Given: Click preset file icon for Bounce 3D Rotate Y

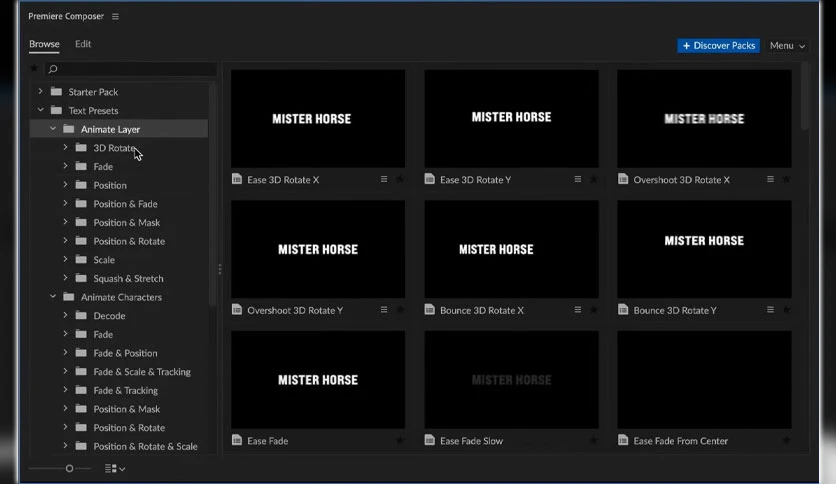Looking at the screenshot, I should (x=623, y=310).
